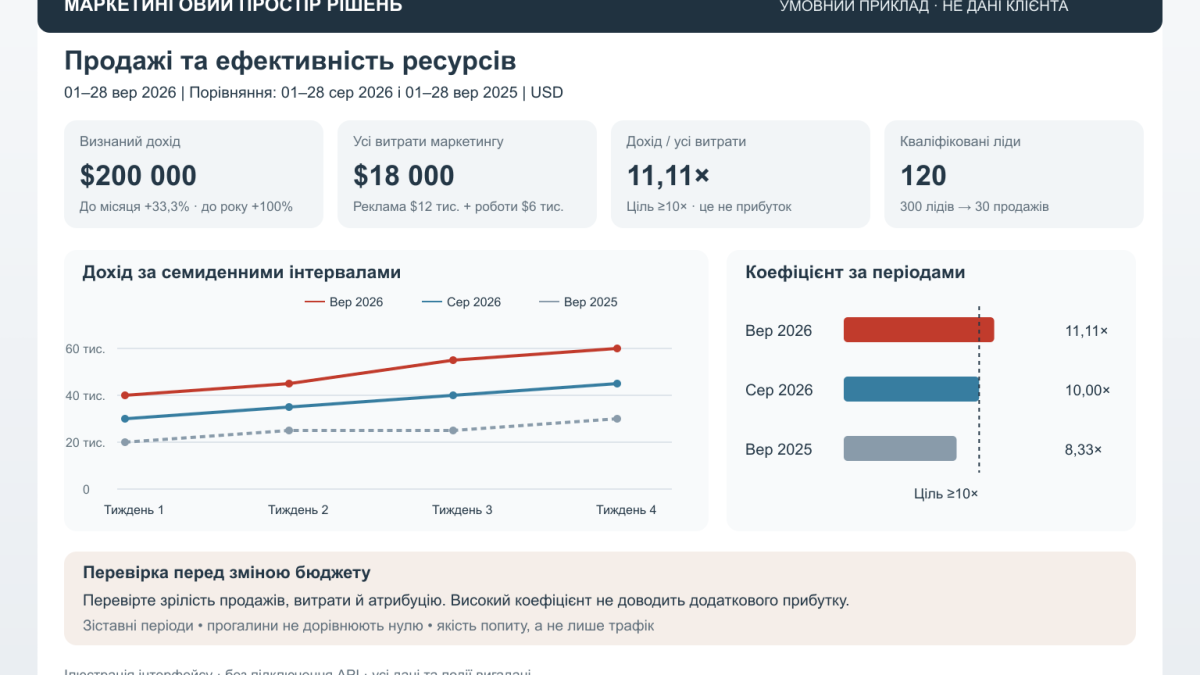Click the 'Дохід / усі витрати' card label
The image size is (1200, 675).
686,142
